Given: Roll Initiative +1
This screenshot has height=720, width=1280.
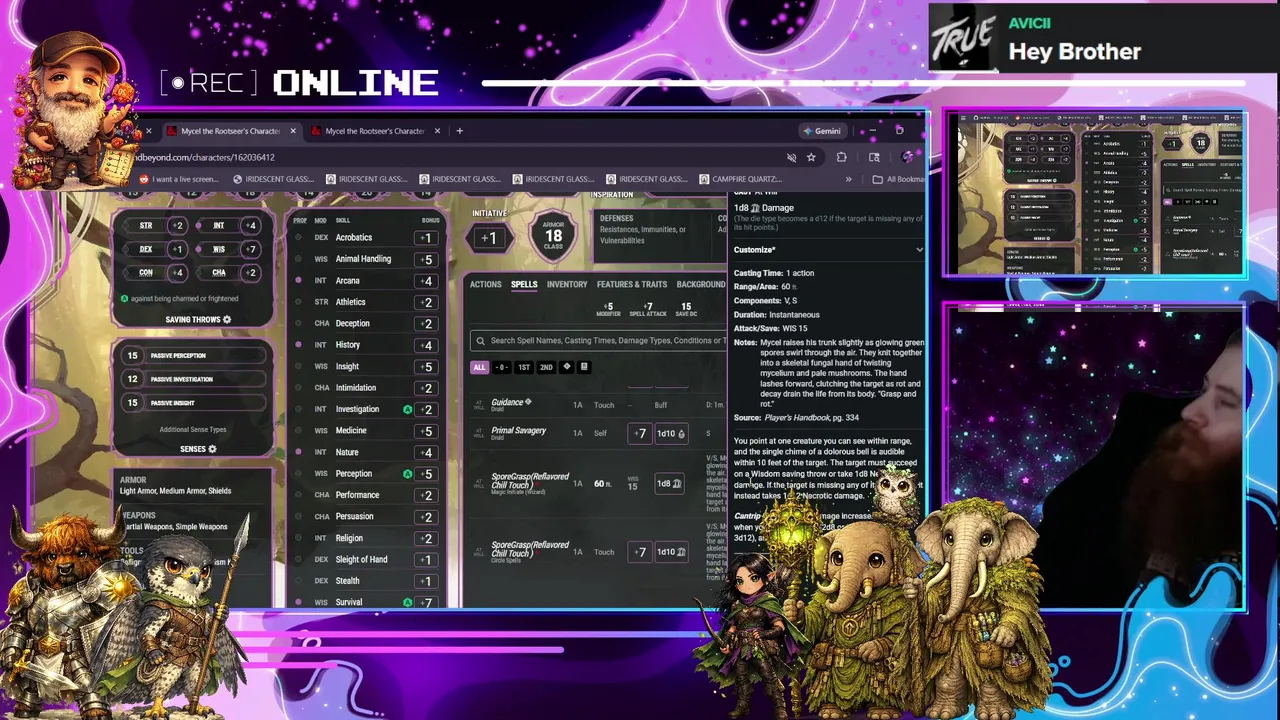Looking at the screenshot, I should [x=488, y=238].
